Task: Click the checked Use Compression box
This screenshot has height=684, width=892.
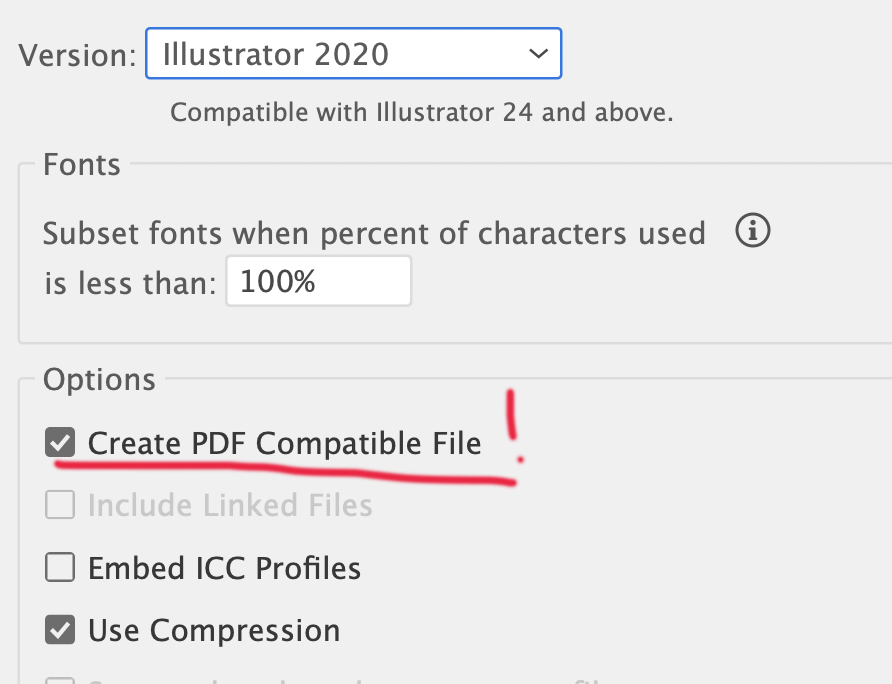Action: click(x=59, y=630)
